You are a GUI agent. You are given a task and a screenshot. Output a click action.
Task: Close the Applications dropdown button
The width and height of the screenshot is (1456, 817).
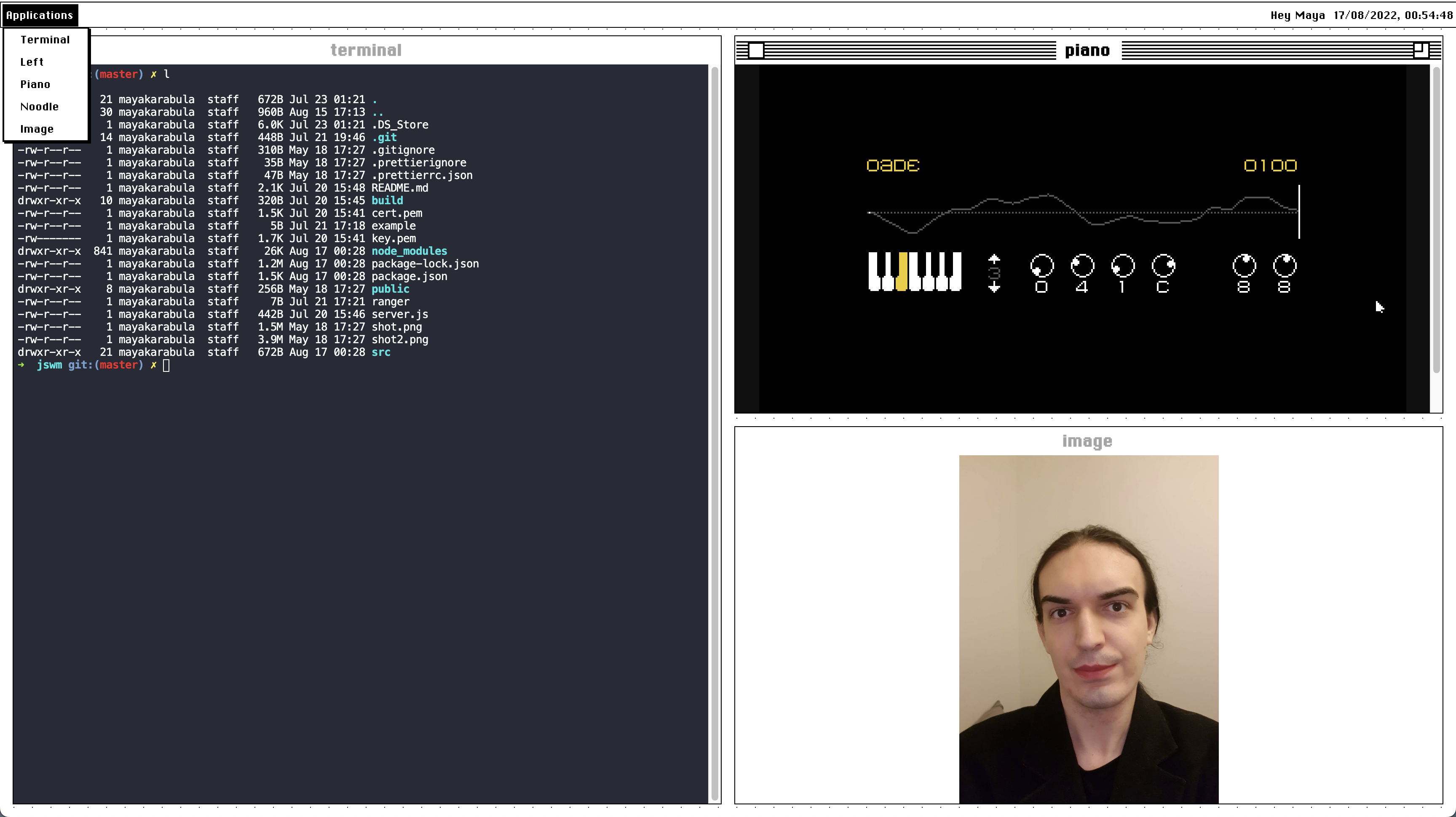pyautogui.click(x=40, y=15)
